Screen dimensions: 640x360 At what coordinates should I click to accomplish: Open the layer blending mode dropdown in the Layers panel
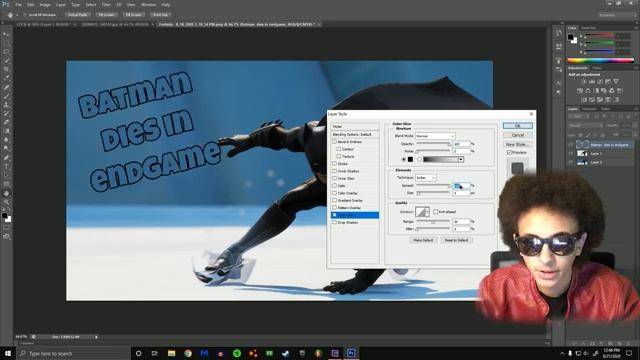pos(586,125)
